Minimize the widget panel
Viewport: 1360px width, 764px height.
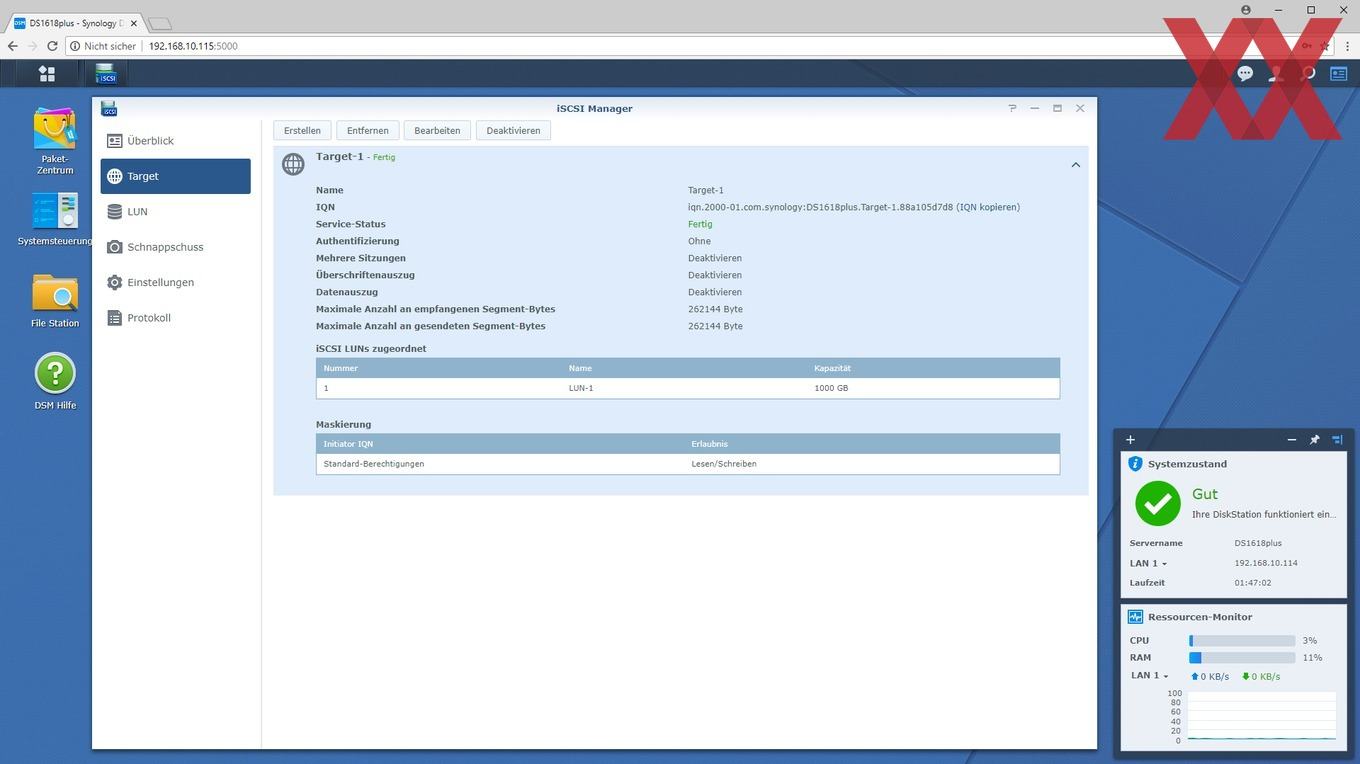click(x=1292, y=439)
